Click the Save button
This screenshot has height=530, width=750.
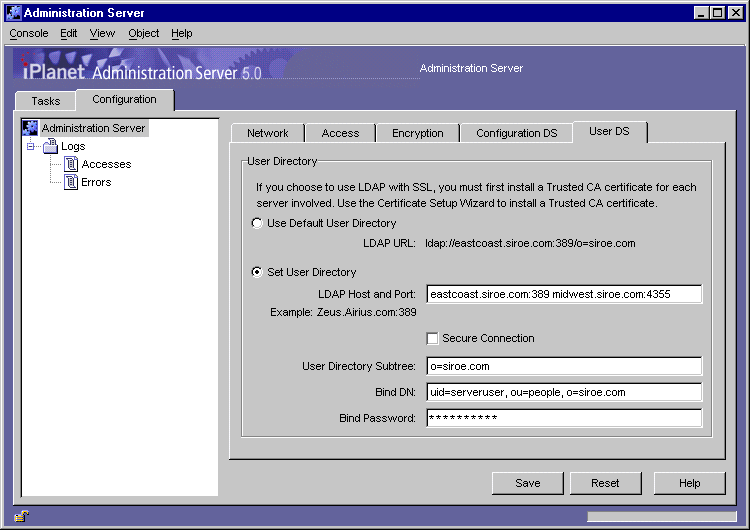(528, 483)
